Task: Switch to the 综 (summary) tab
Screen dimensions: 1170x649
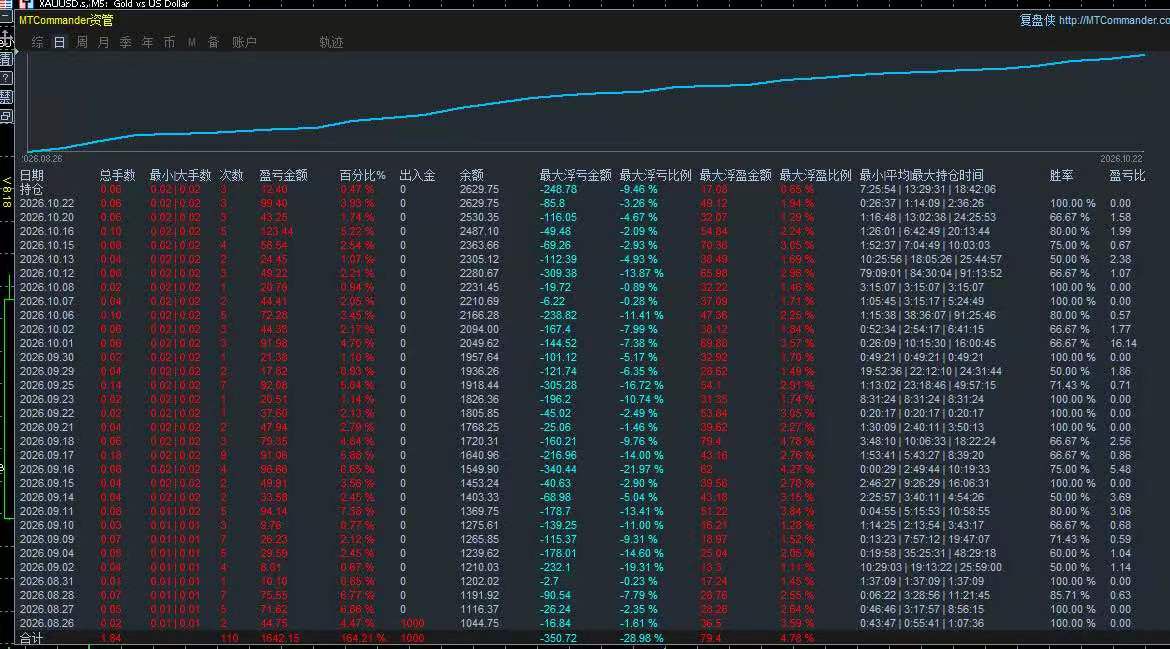Action: point(37,43)
